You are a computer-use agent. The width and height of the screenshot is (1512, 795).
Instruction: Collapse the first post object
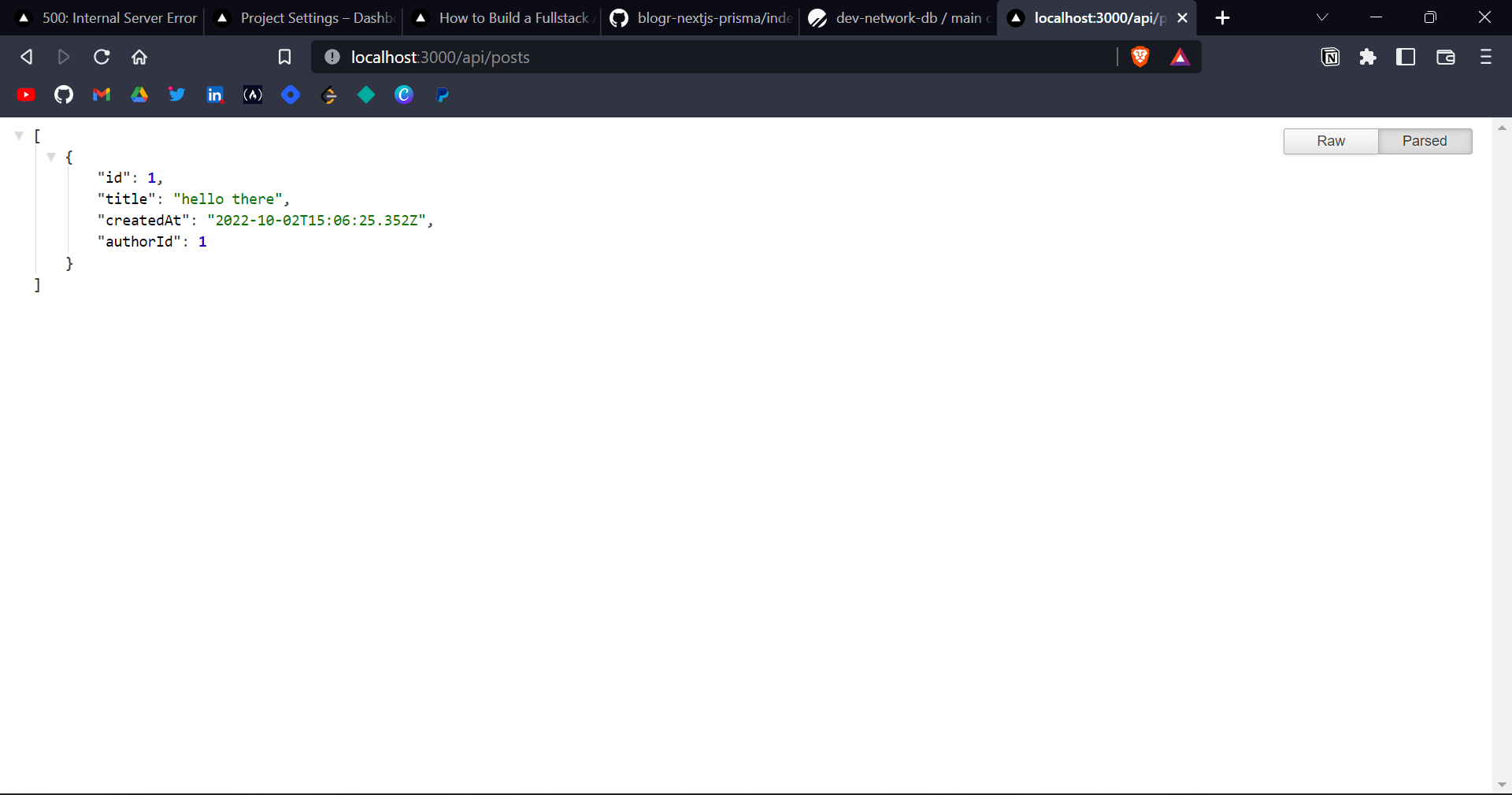pyautogui.click(x=51, y=157)
